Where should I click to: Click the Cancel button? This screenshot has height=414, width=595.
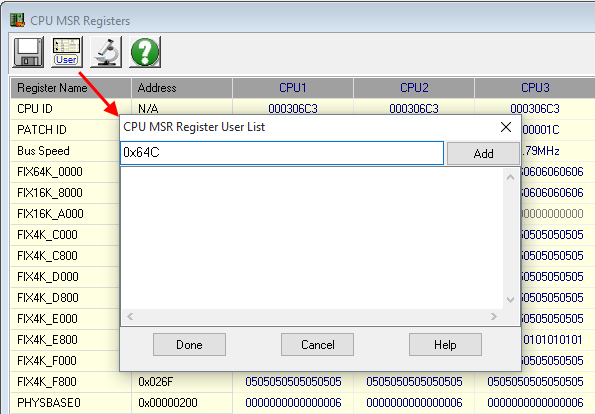[x=317, y=345]
